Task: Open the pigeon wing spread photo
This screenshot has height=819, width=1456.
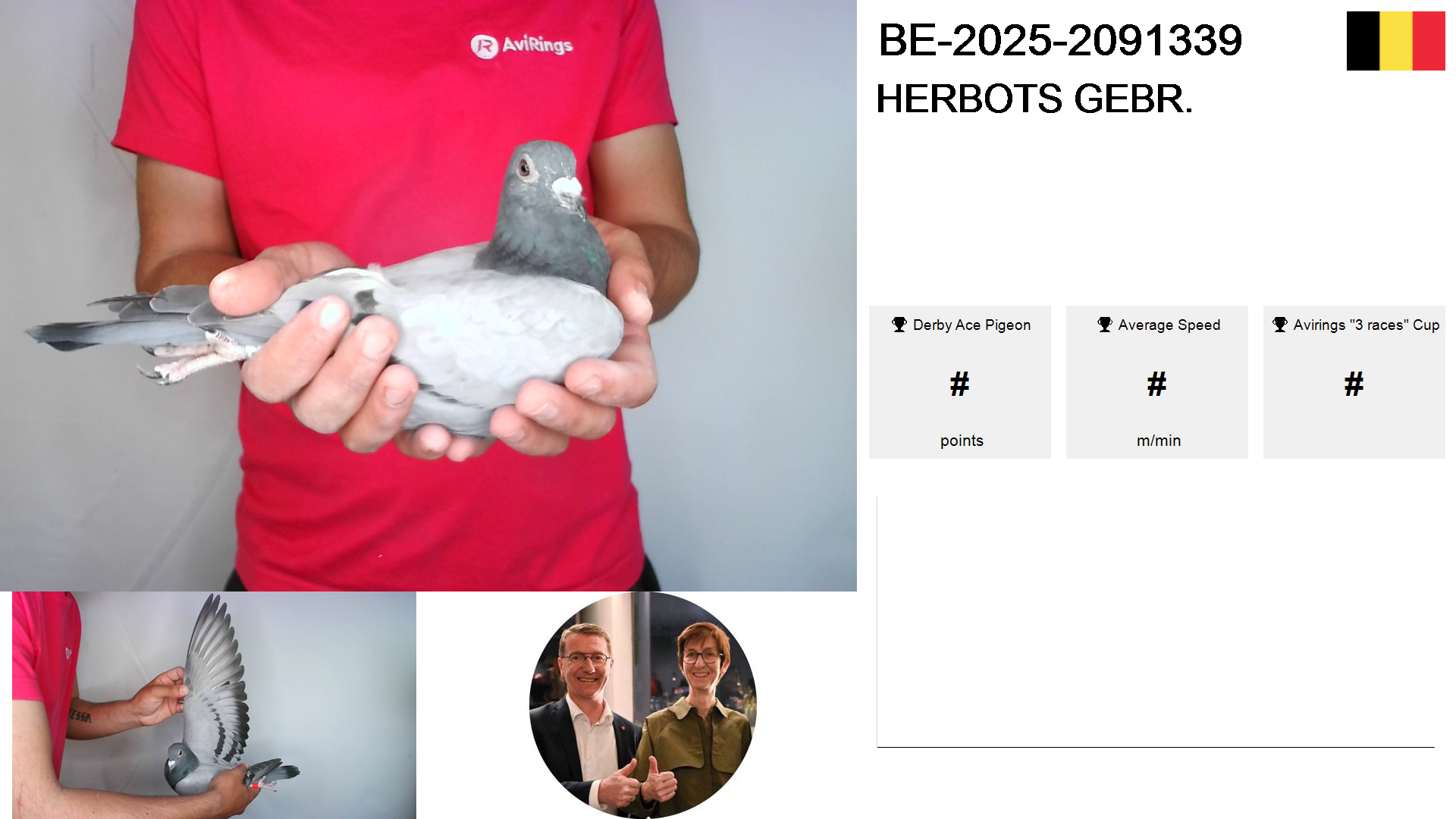Action: click(x=214, y=705)
